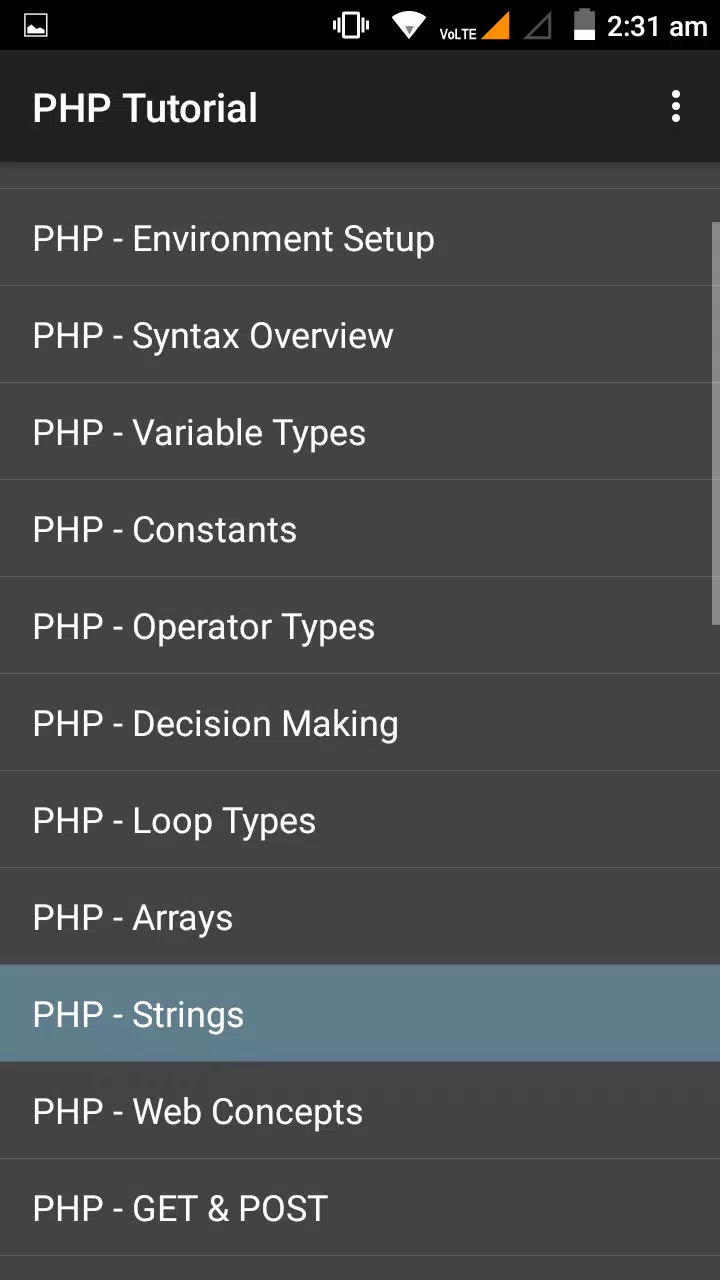This screenshot has width=720, height=1280.
Task: Tap the 2:31 am clock
Action: point(657,26)
